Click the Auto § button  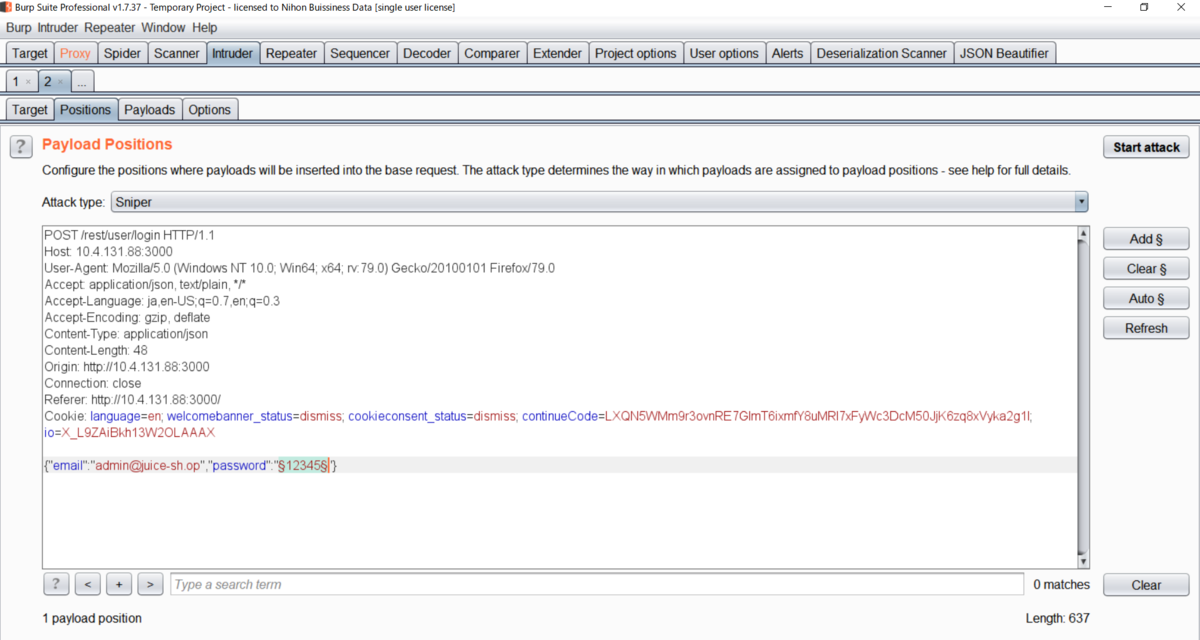(x=1146, y=298)
